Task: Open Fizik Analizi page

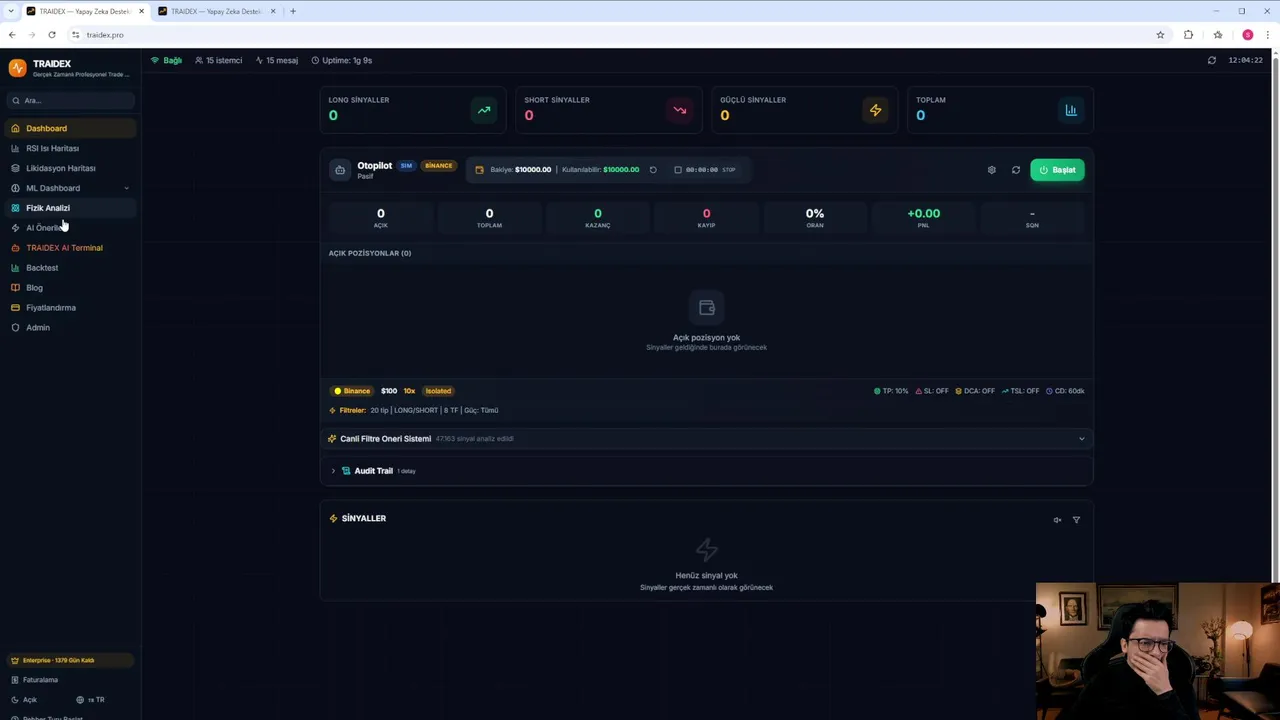Action: coord(70,208)
